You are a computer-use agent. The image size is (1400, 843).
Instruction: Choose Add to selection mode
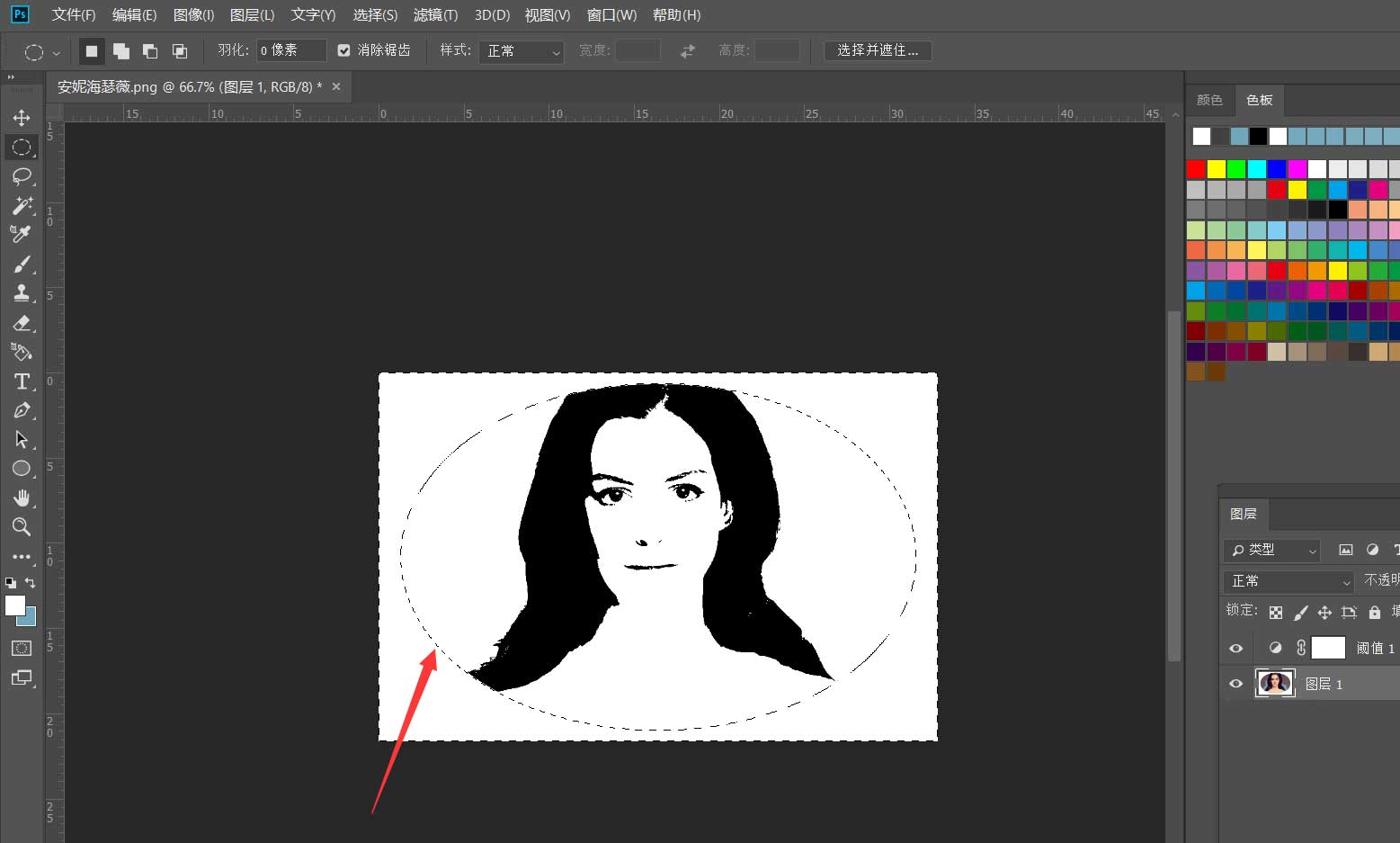120,51
